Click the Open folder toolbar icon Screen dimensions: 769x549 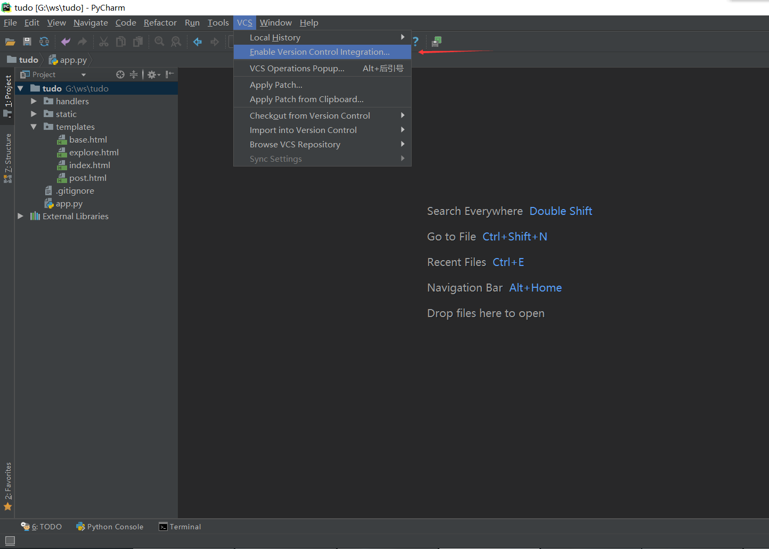click(10, 42)
